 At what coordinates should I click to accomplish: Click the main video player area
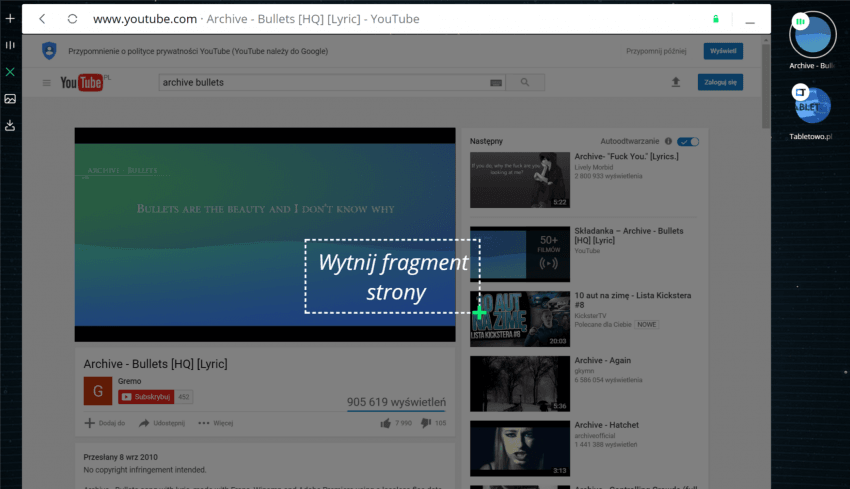(x=265, y=234)
